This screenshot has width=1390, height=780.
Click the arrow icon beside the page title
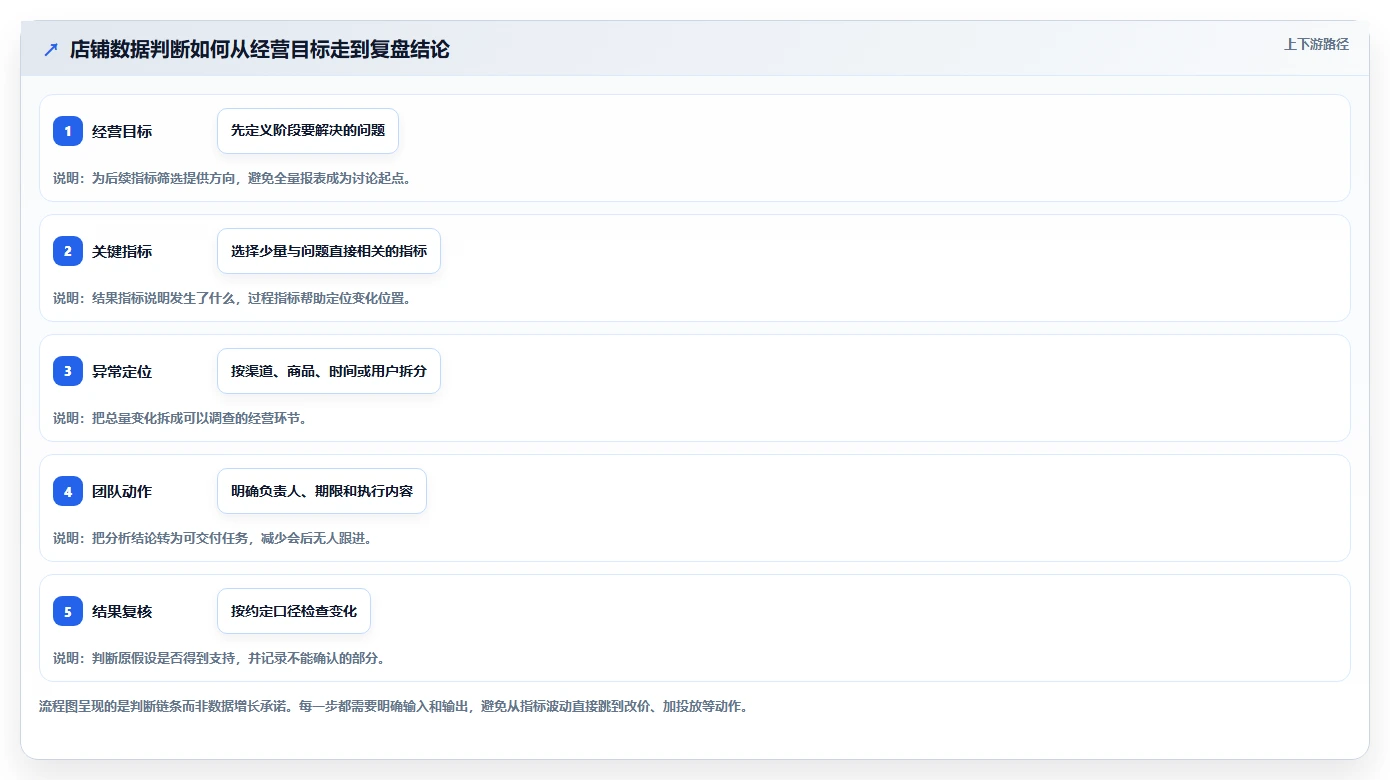coord(51,49)
